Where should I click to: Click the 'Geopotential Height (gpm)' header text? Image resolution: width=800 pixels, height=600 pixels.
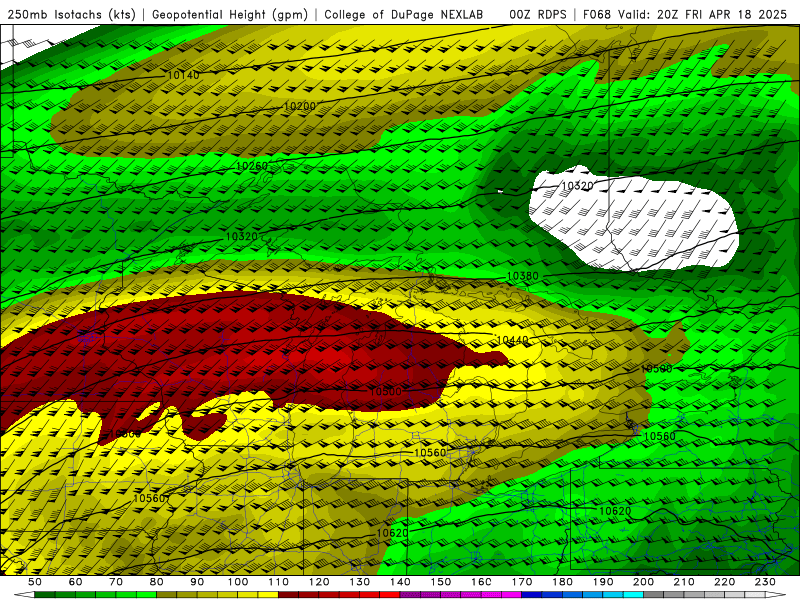[x=230, y=15]
